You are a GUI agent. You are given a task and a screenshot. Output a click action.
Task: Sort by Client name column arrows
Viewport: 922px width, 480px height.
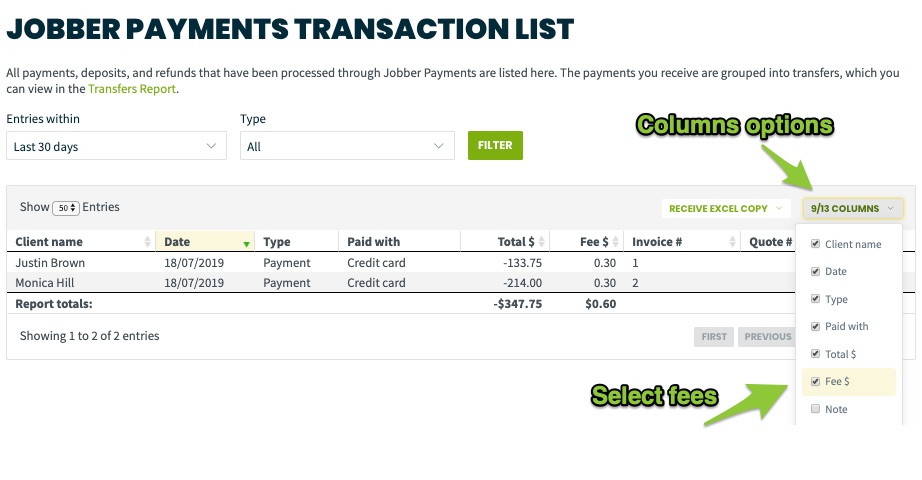coord(147,242)
